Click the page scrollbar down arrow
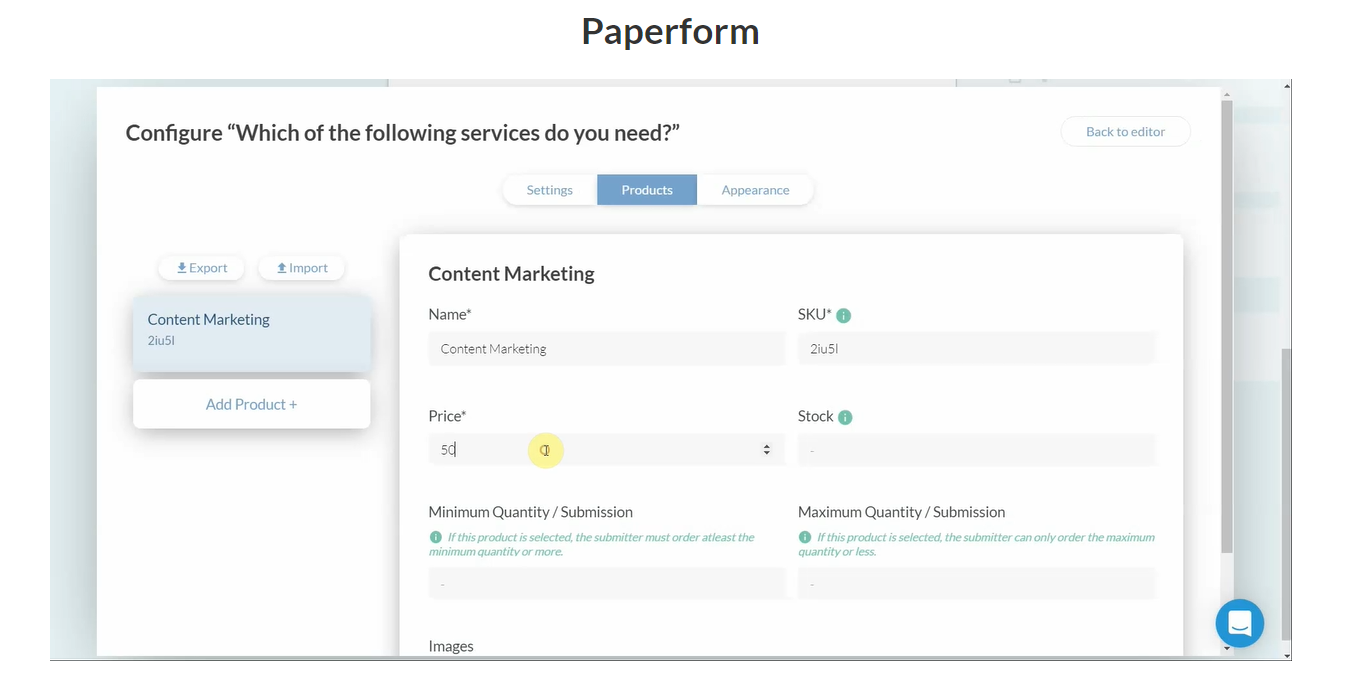Screen dimensions: 1359x689 (x=1285, y=655)
